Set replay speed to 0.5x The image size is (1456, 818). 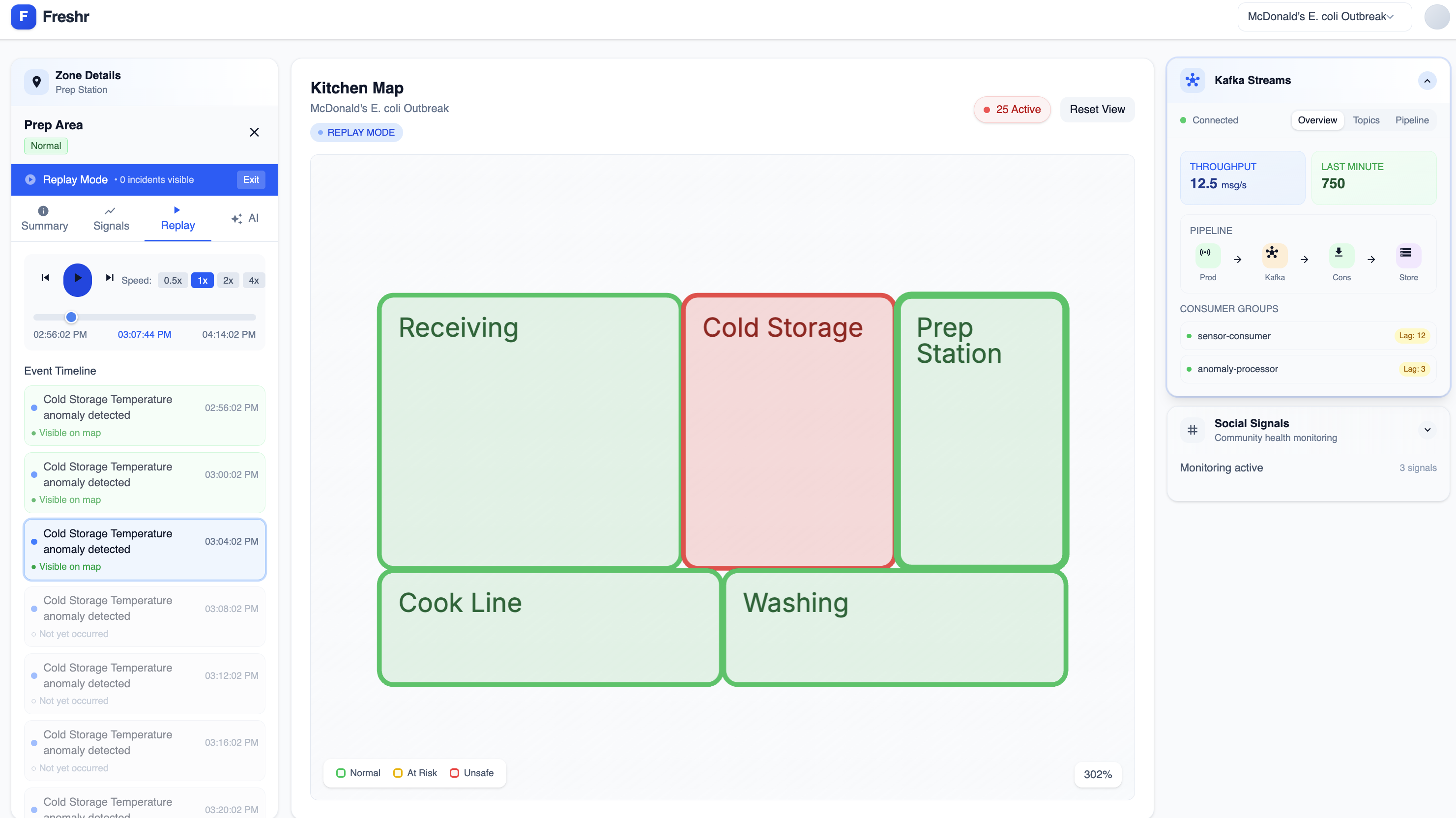[173, 280]
